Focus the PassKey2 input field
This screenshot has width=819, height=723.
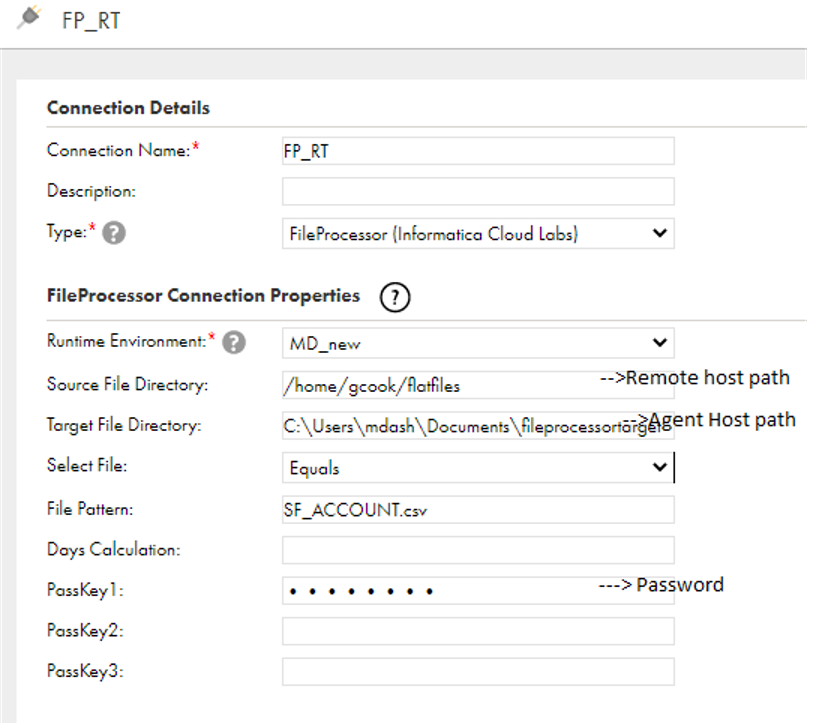coord(478,631)
